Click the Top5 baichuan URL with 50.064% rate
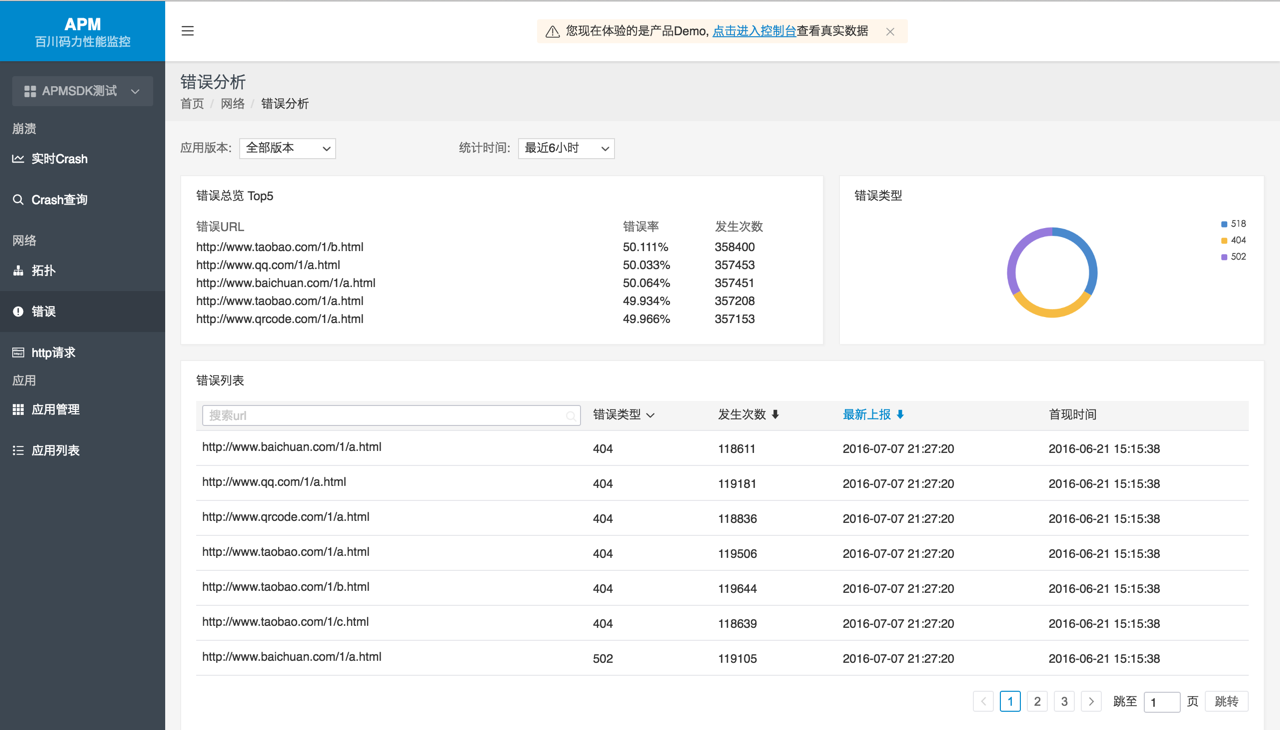 (x=286, y=283)
